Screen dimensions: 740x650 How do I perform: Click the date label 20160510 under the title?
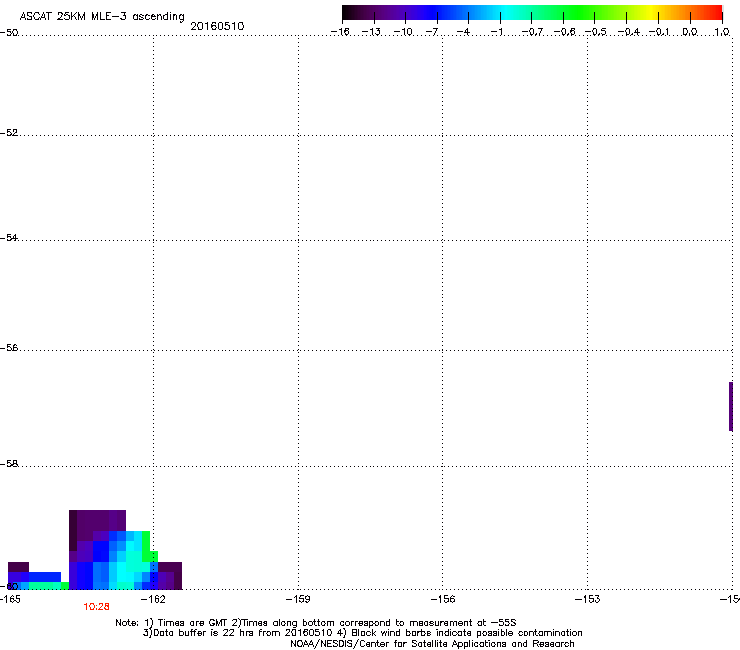click(x=217, y=26)
